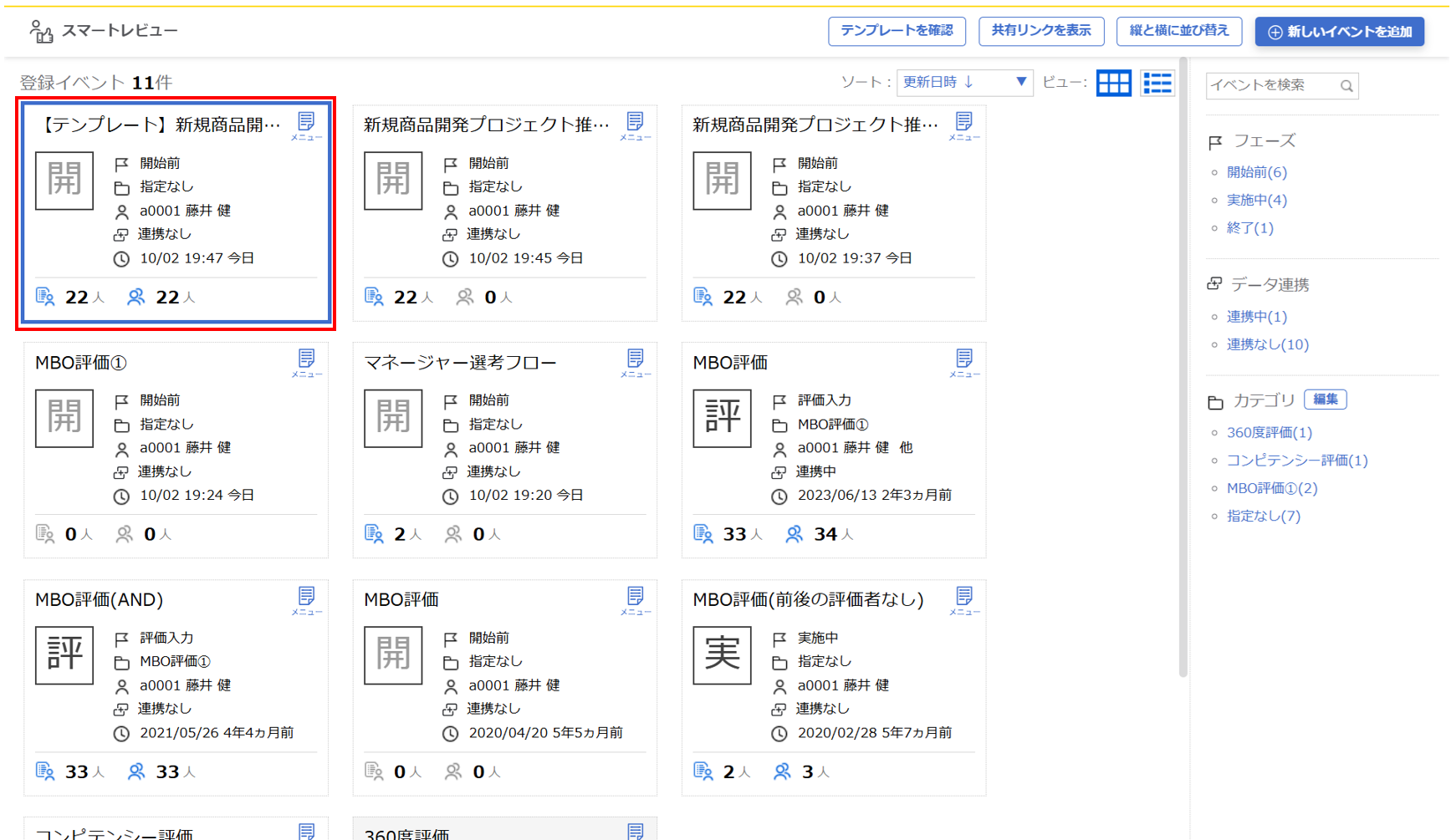This screenshot has height=840, width=1451.
Task: Filter by phase 開始前(6)
Action: (x=1256, y=172)
